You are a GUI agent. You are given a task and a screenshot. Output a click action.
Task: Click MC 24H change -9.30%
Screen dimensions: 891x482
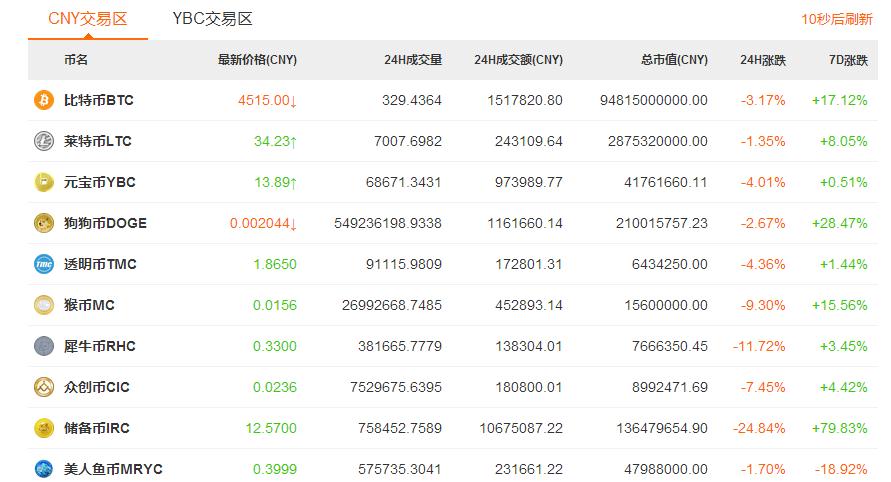[x=763, y=305]
